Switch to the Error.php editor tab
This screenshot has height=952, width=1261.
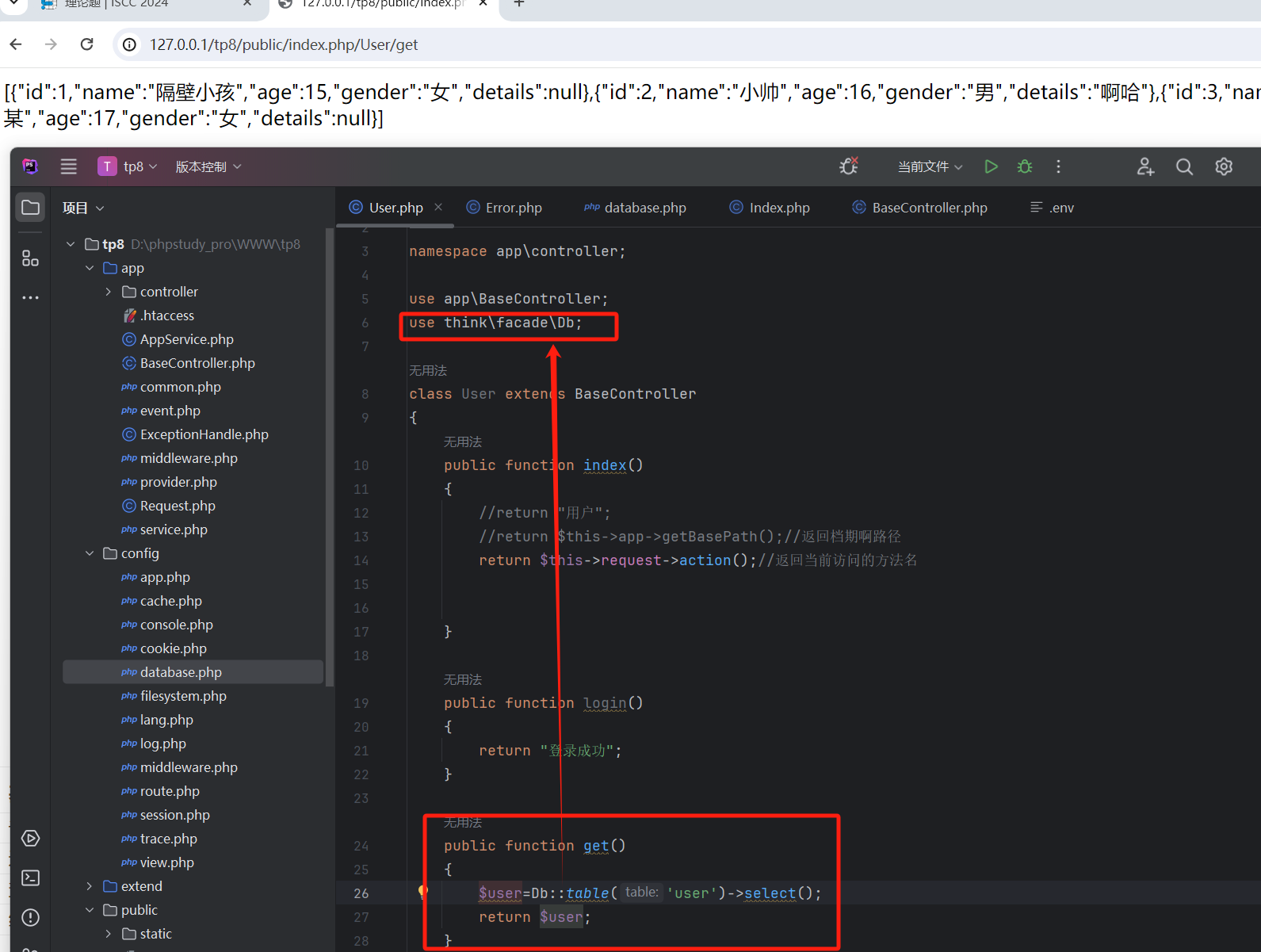click(x=504, y=208)
